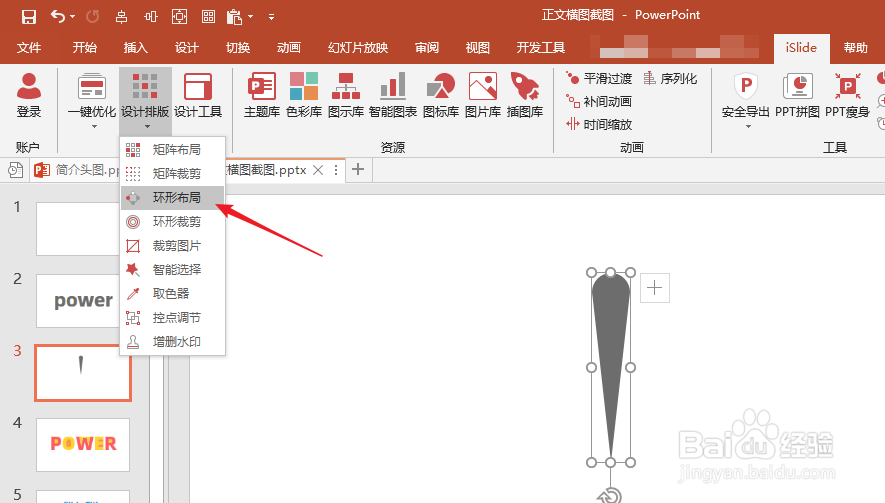Open the 开发工具 tab
Image resolution: width=885 pixels, height=503 pixels.
pyautogui.click(x=541, y=48)
